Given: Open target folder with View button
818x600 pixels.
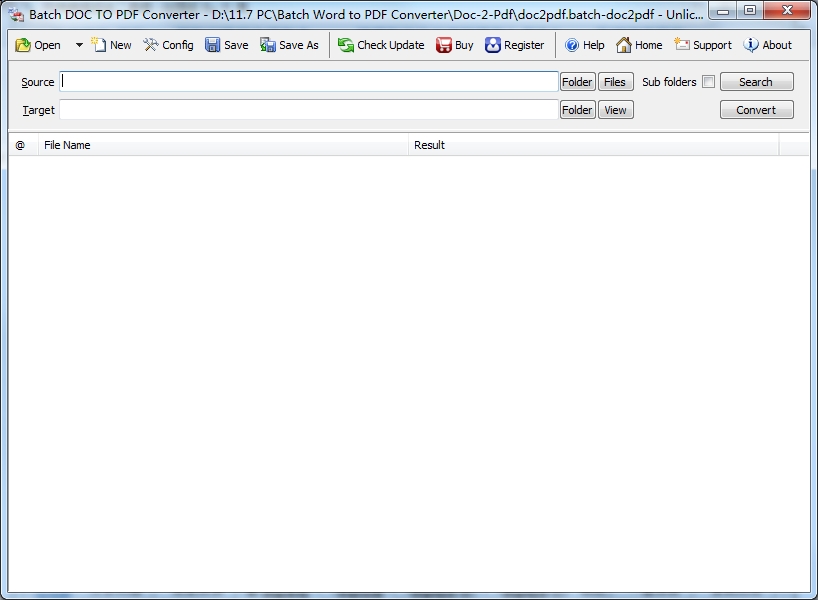Looking at the screenshot, I should click(x=616, y=110).
